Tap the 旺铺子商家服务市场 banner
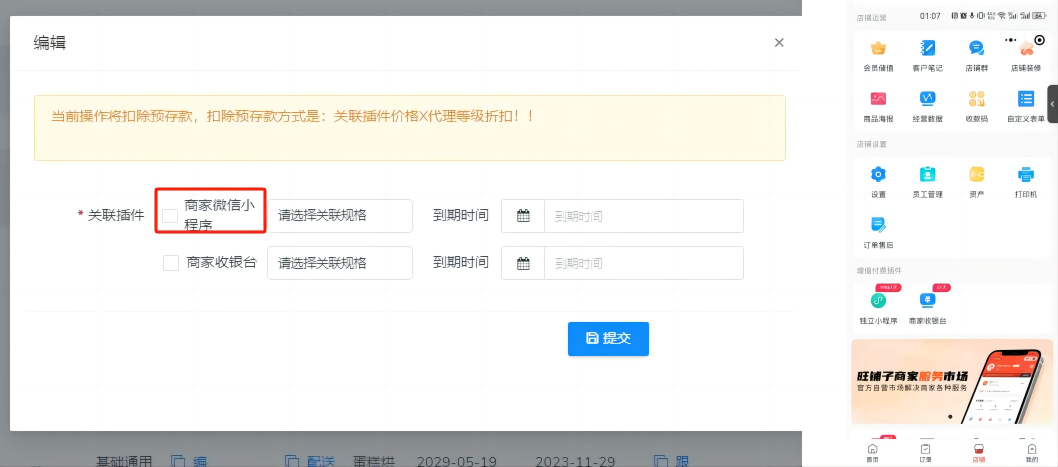Screen dimensions: 1058x467 pos(951,382)
